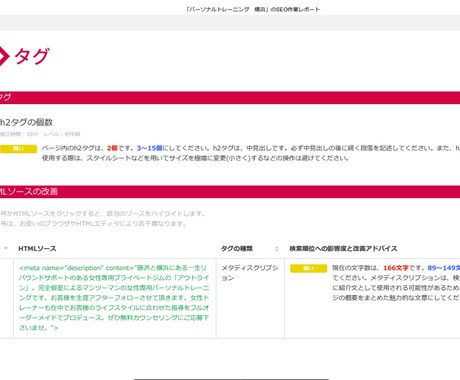Screen dimensions: 460x380
Task: Click the horizontal scrollbar at page bottom
Action: pos(231,379)
